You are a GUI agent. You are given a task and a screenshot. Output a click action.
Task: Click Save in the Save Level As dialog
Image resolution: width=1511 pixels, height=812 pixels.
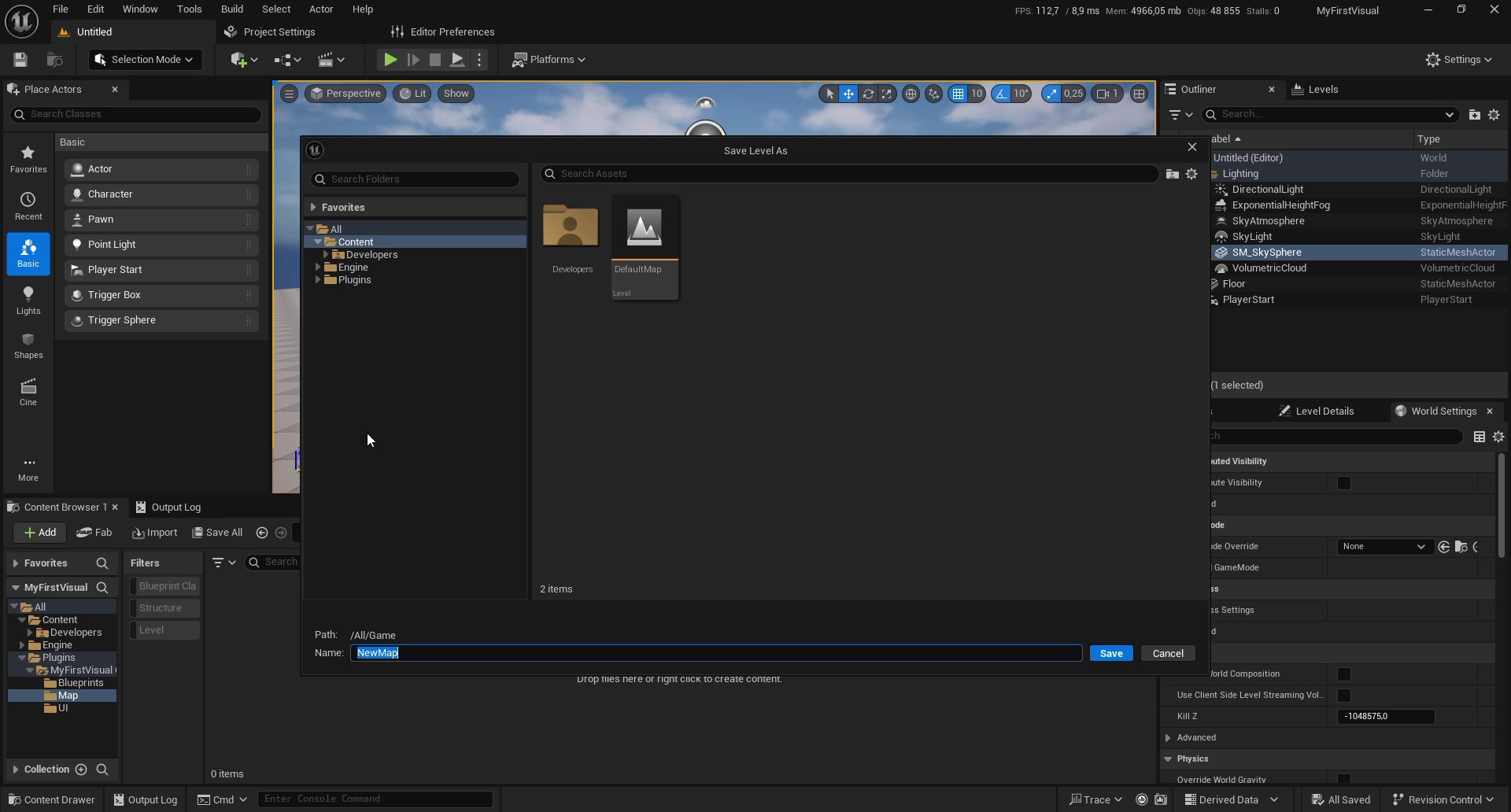tap(1111, 654)
